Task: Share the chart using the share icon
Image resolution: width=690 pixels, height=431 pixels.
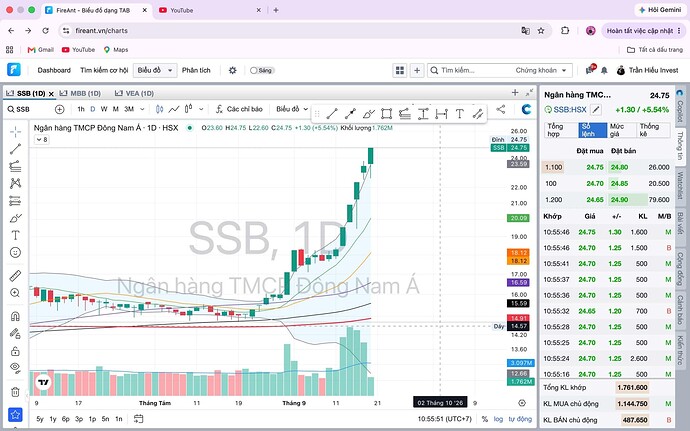Action: (500, 109)
